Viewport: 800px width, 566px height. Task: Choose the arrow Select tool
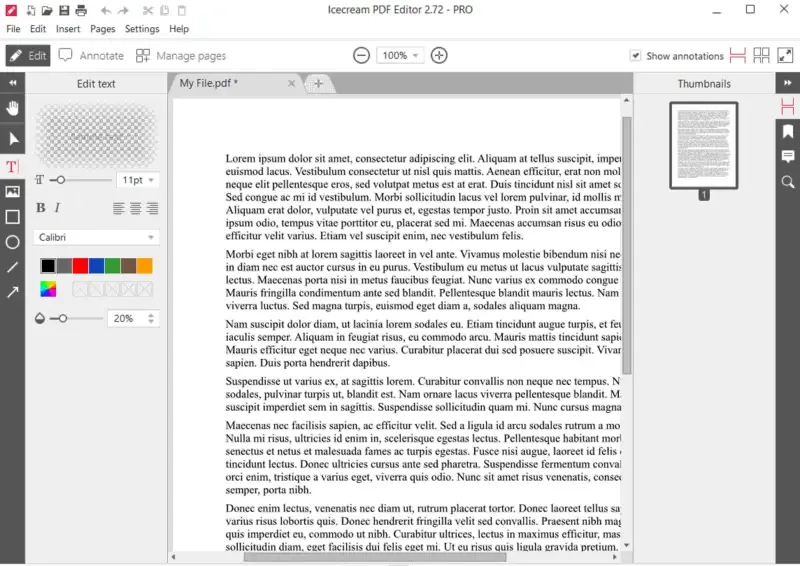pos(12,139)
